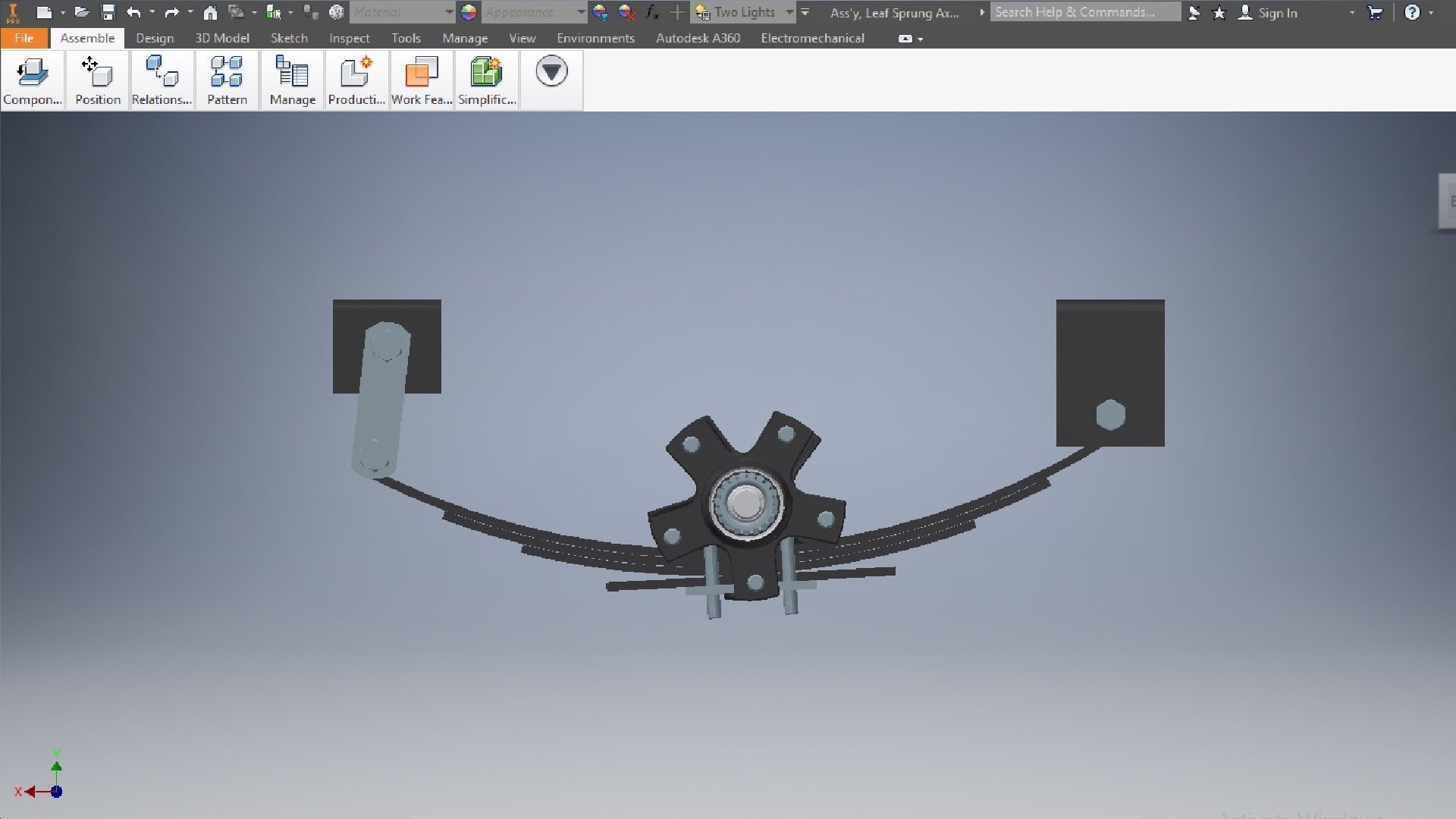Open the Manage panel icon in ribbon
Image resolution: width=1456 pixels, height=819 pixels.
(x=292, y=80)
